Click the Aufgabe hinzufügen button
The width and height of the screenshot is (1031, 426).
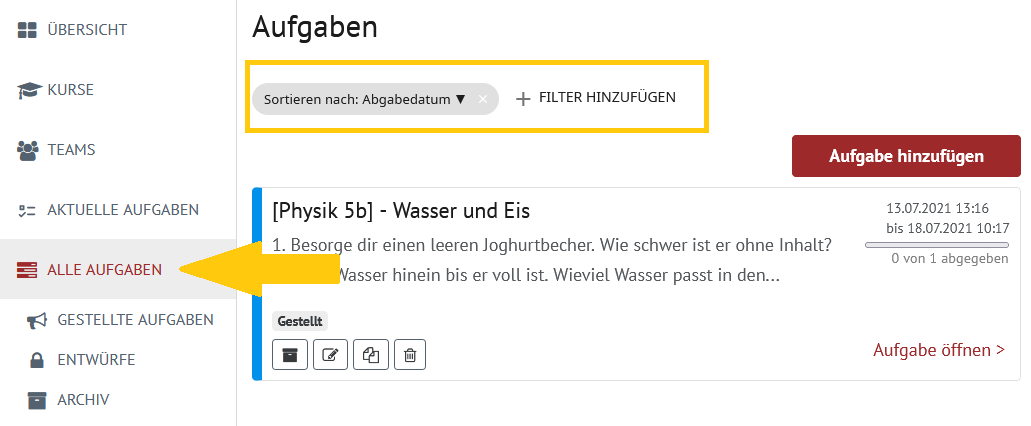point(906,156)
